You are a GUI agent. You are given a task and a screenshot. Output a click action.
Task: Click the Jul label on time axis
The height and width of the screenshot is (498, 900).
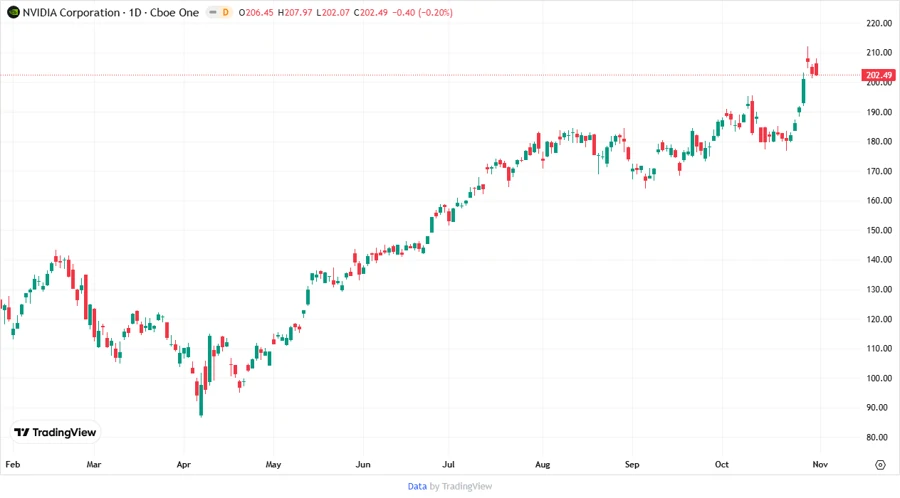tap(448, 464)
